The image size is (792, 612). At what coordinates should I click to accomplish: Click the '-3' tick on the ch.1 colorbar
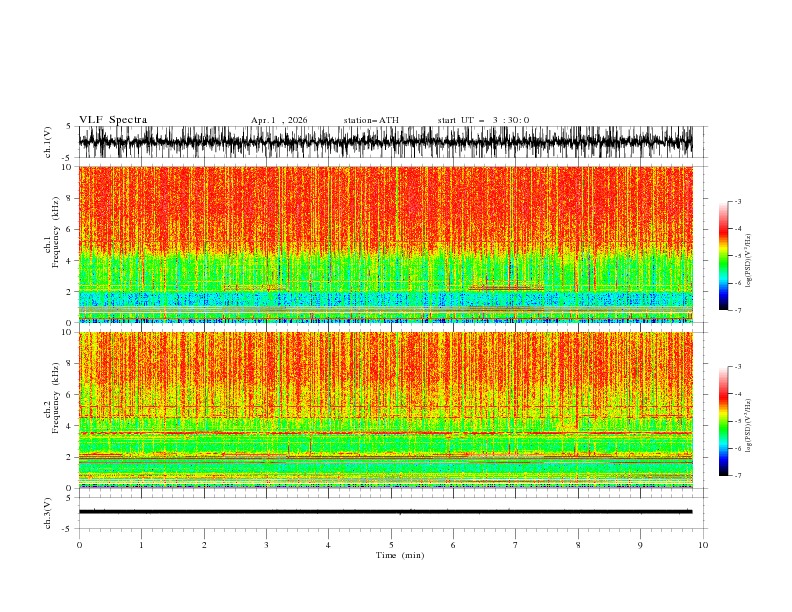[738, 201]
